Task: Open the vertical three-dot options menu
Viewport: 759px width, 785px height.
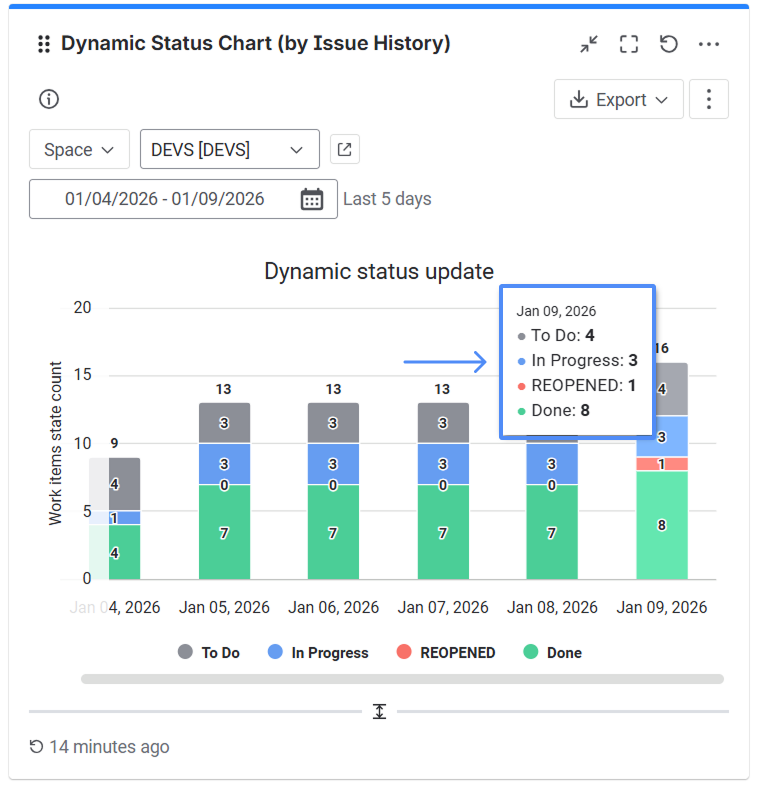Action: [x=709, y=99]
